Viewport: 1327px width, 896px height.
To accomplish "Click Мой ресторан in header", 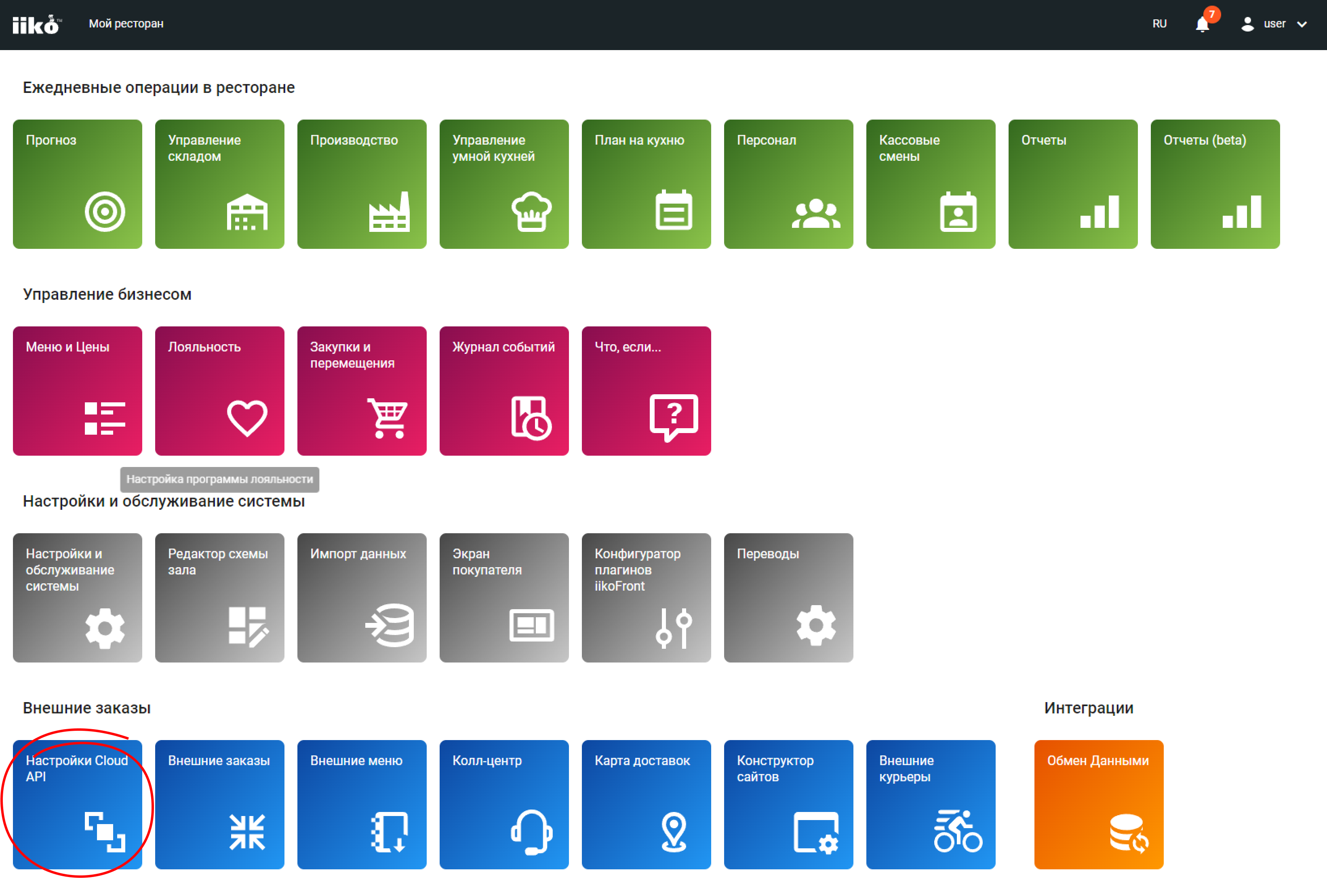I will pyautogui.click(x=126, y=24).
